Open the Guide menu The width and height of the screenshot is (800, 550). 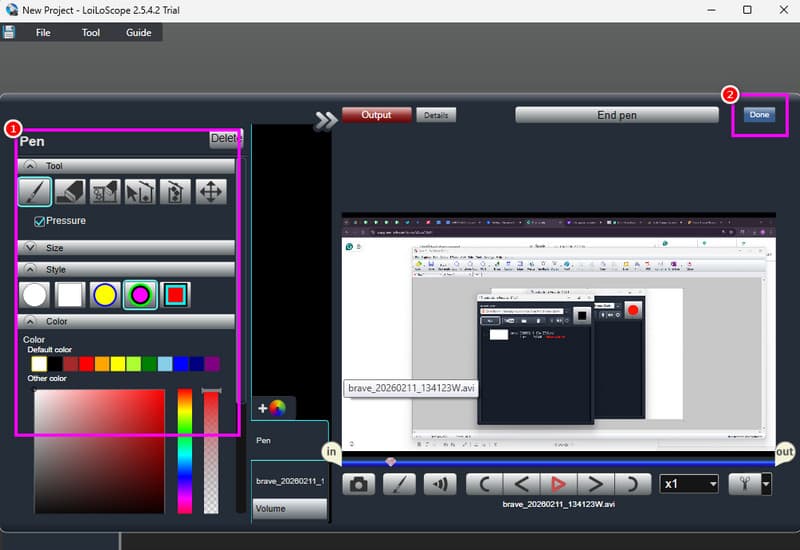tap(139, 32)
